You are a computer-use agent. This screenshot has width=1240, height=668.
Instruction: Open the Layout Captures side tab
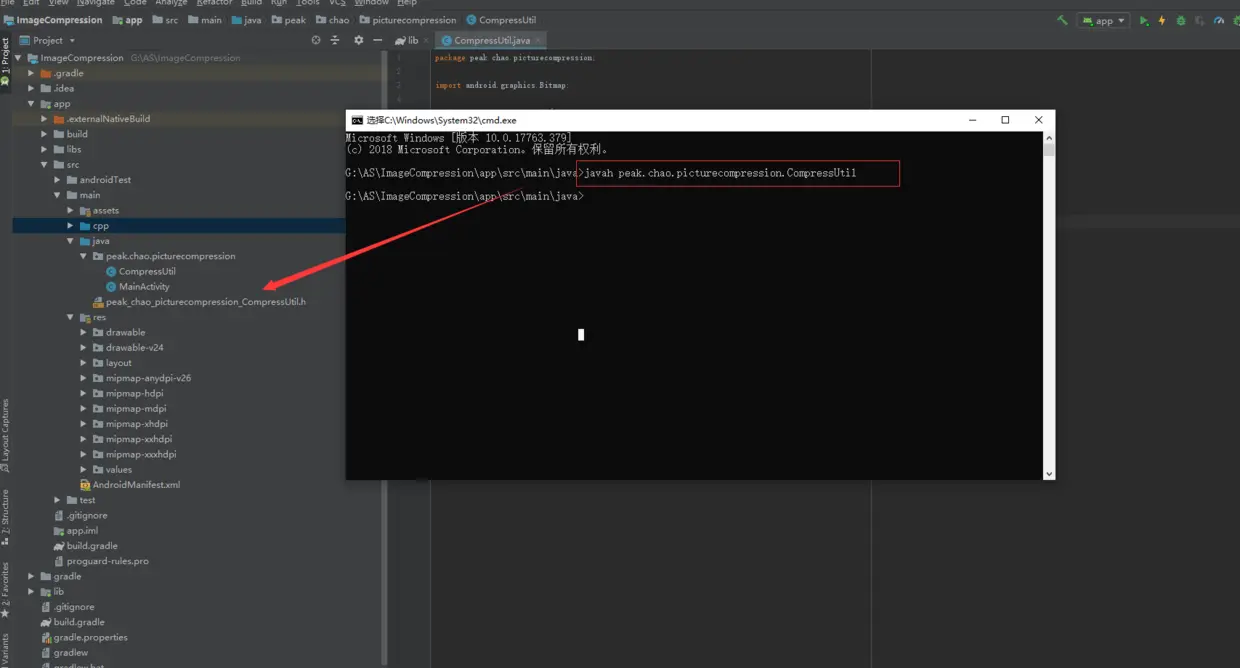pyautogui.click(x=5, y=436)
